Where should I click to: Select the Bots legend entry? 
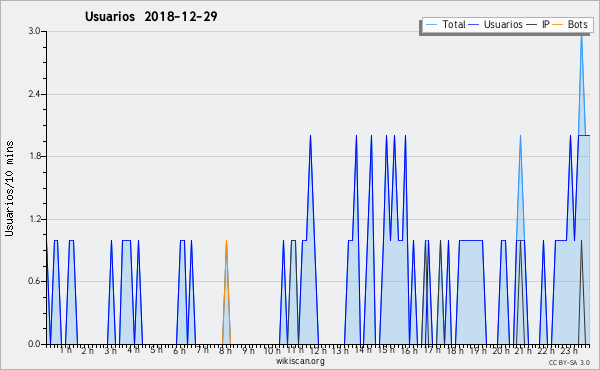pyautogui.click(x=570, y=24)
